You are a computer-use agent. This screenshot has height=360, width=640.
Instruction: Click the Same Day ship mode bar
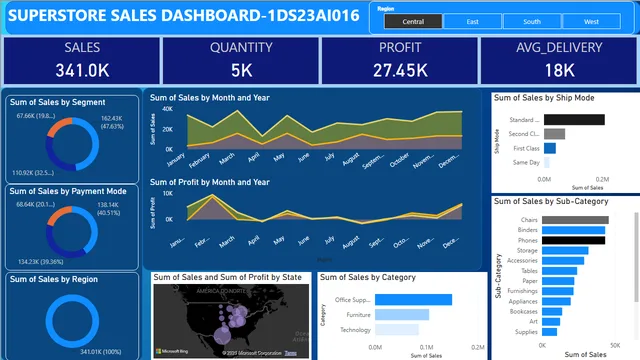[x=547, y=162]
